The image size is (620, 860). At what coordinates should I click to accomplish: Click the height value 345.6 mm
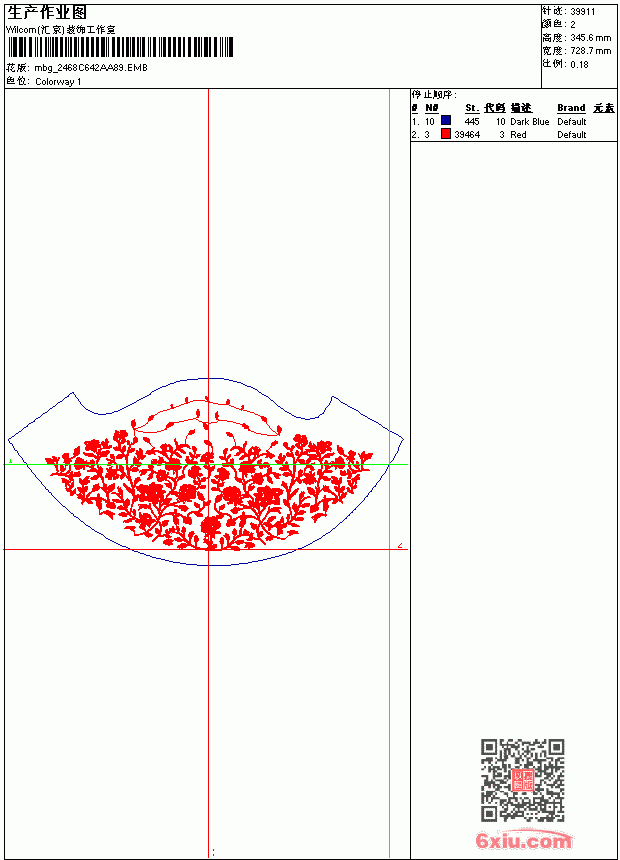[590, 38]
